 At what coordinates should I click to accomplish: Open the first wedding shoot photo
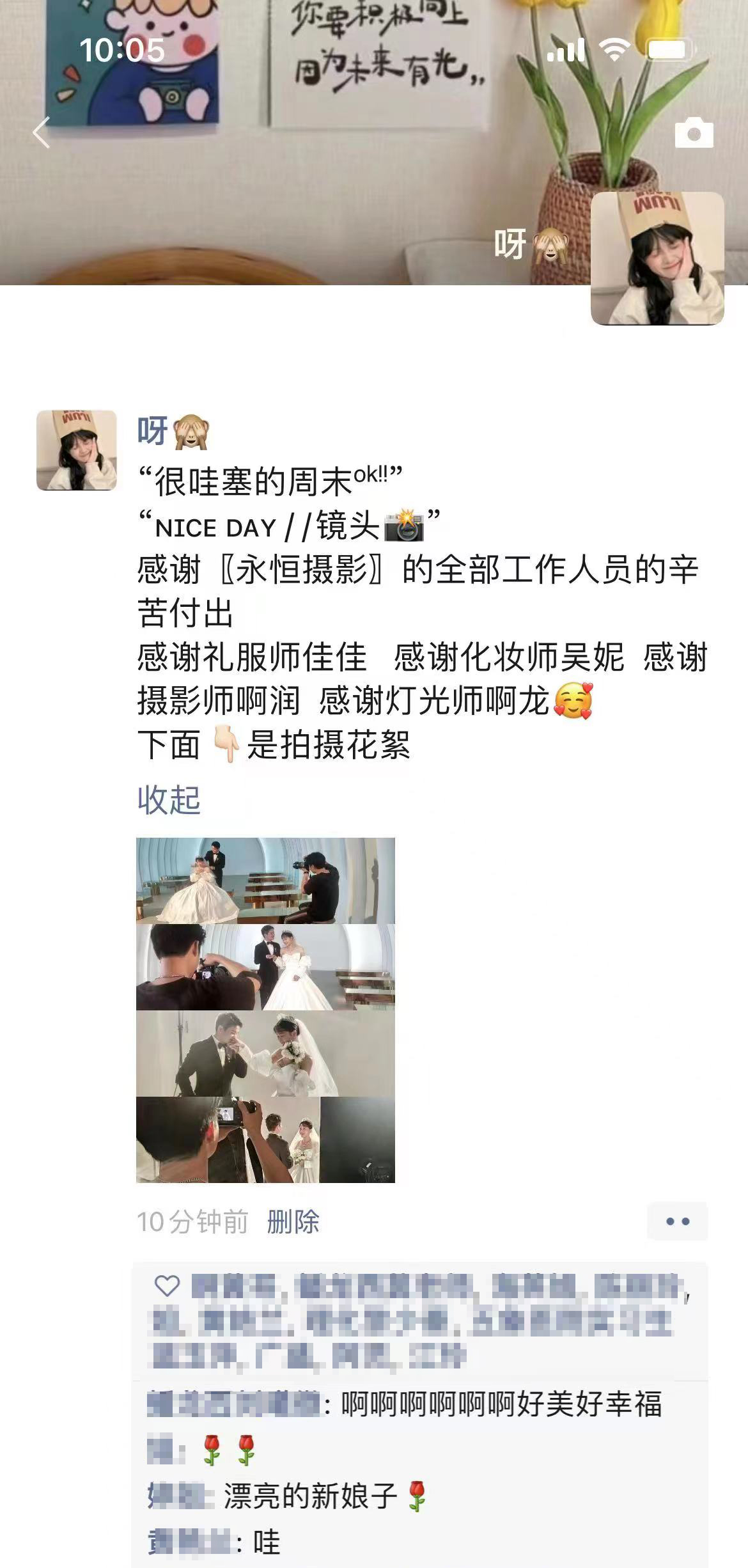[265, 881]
